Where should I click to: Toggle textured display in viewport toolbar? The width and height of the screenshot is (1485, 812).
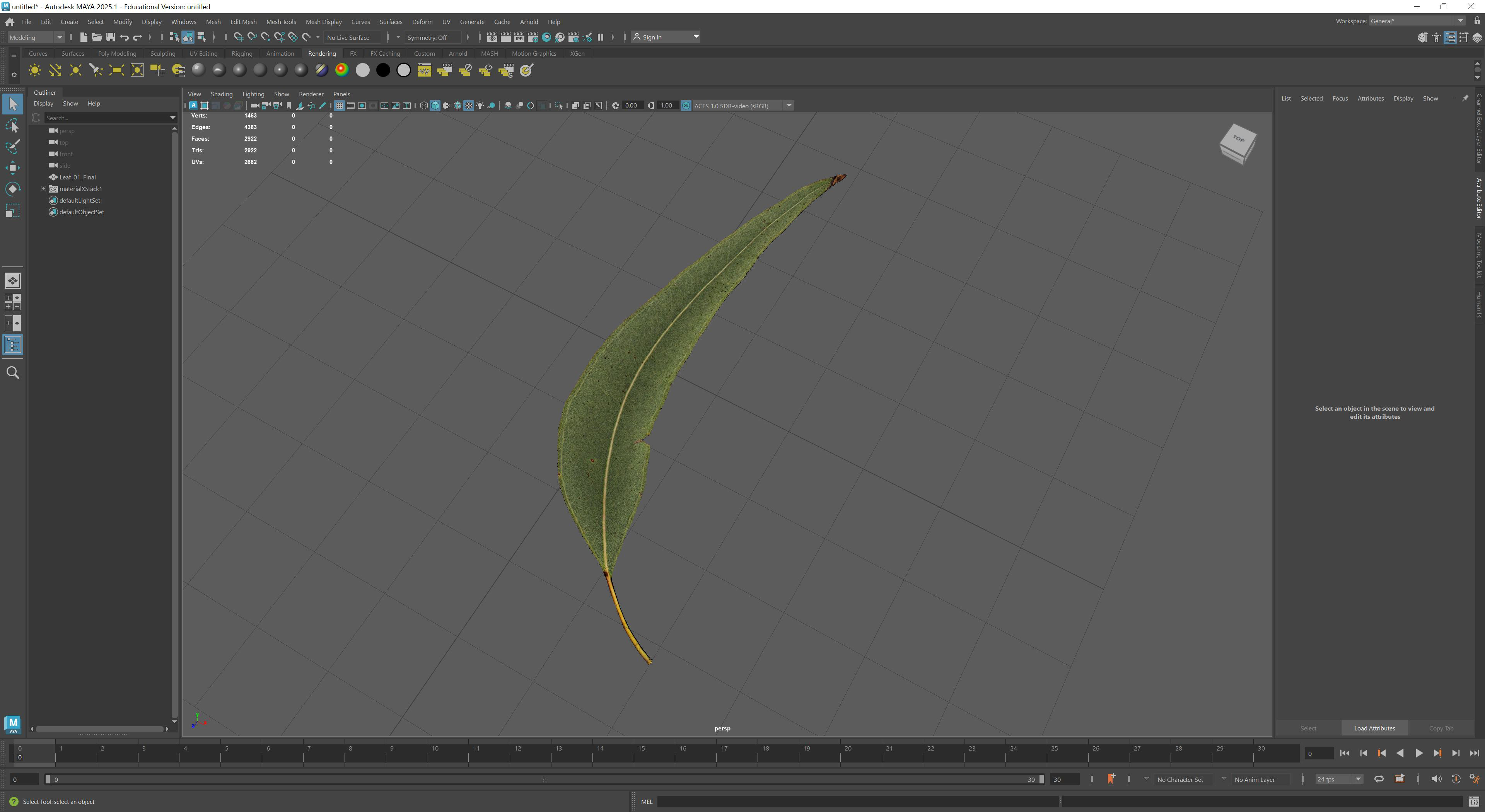469,106
